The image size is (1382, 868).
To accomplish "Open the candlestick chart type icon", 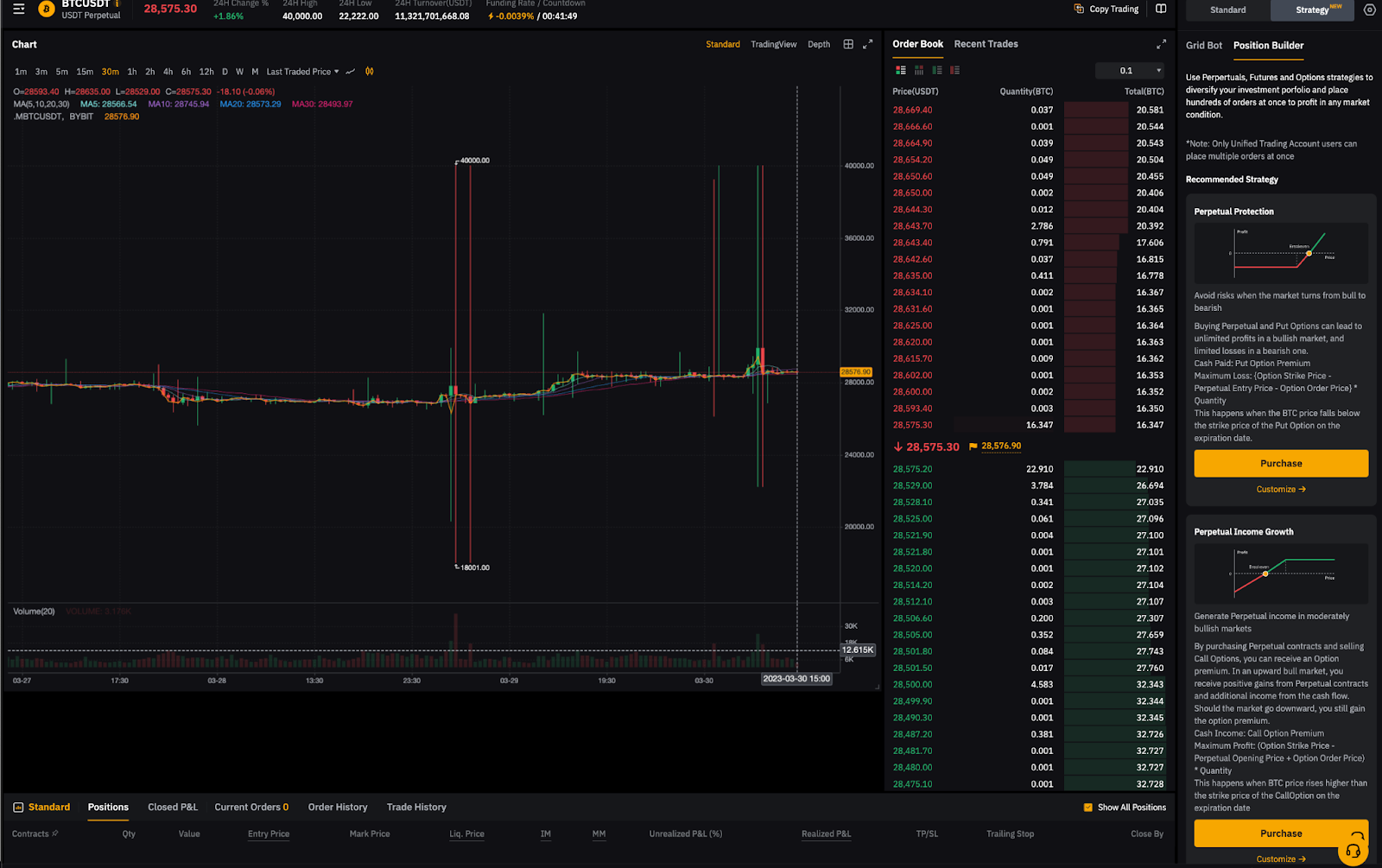I will pyautogui.click(x=370, y=72).
